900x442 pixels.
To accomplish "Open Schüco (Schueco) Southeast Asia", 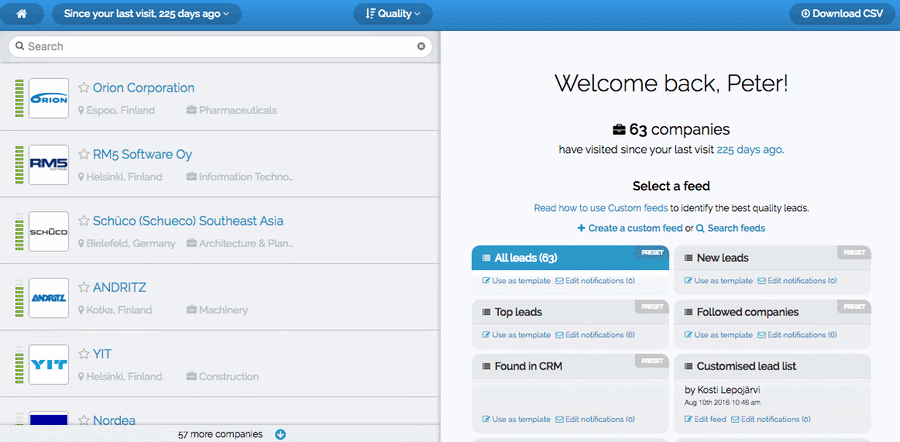I will coord(188,221).
